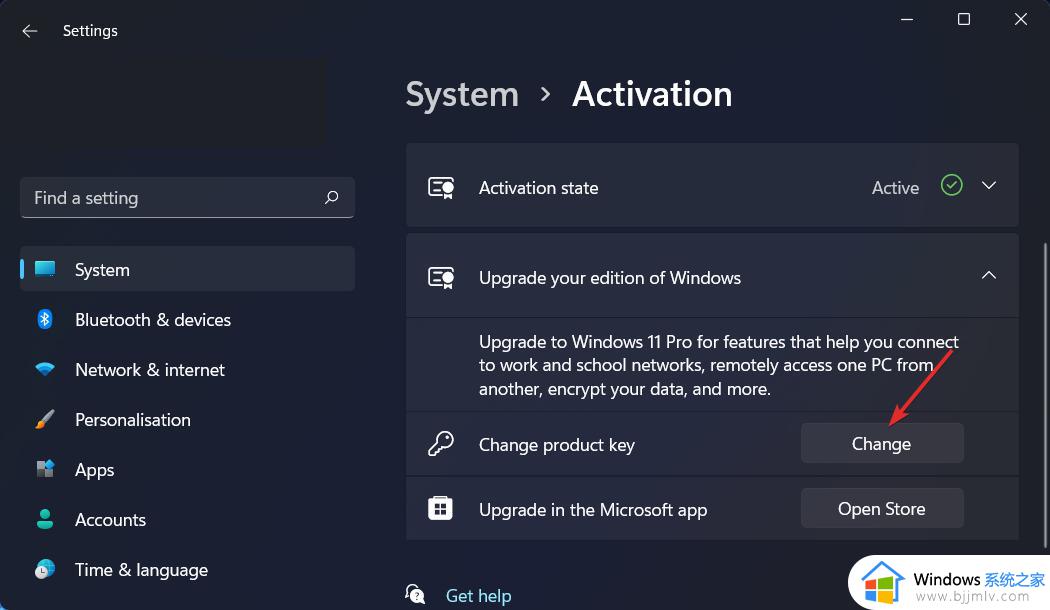The height and width of the screenshot is (610, 1050).
Task: Click the Settings window title
Action: tap(90, 31)
